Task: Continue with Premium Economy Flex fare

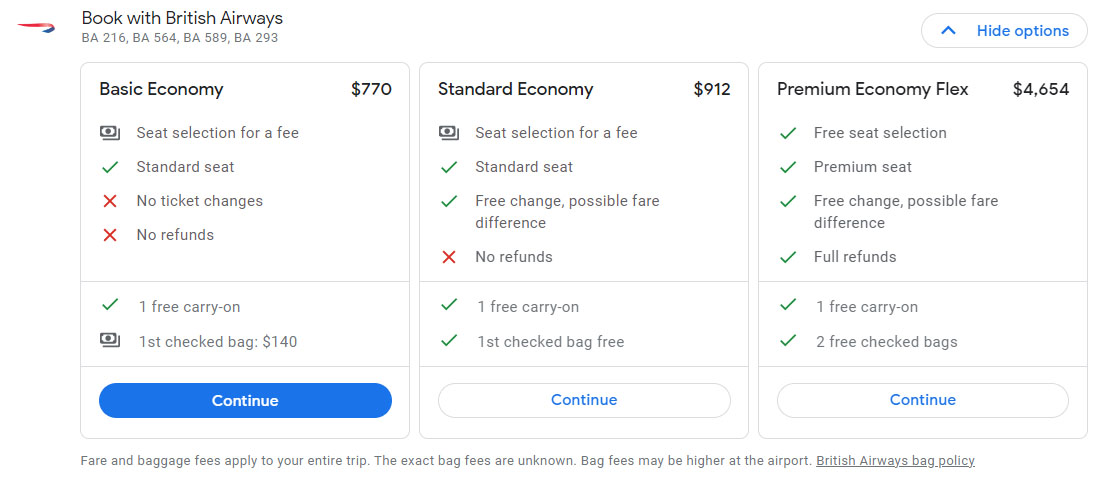Action: click(922, 400)
